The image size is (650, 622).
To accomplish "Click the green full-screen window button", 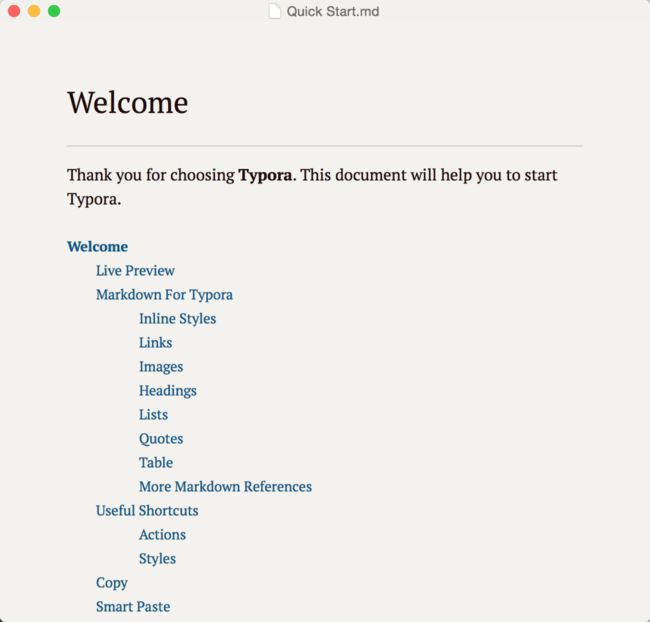I will point(54,11).
